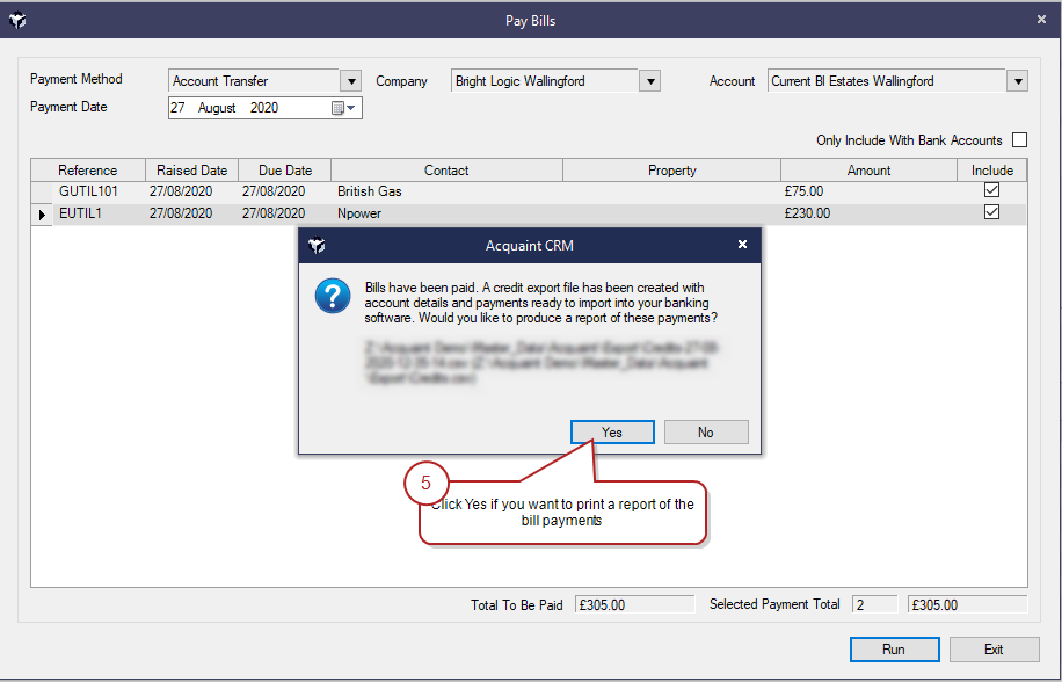Click No to skip the report

click(705, 432)
